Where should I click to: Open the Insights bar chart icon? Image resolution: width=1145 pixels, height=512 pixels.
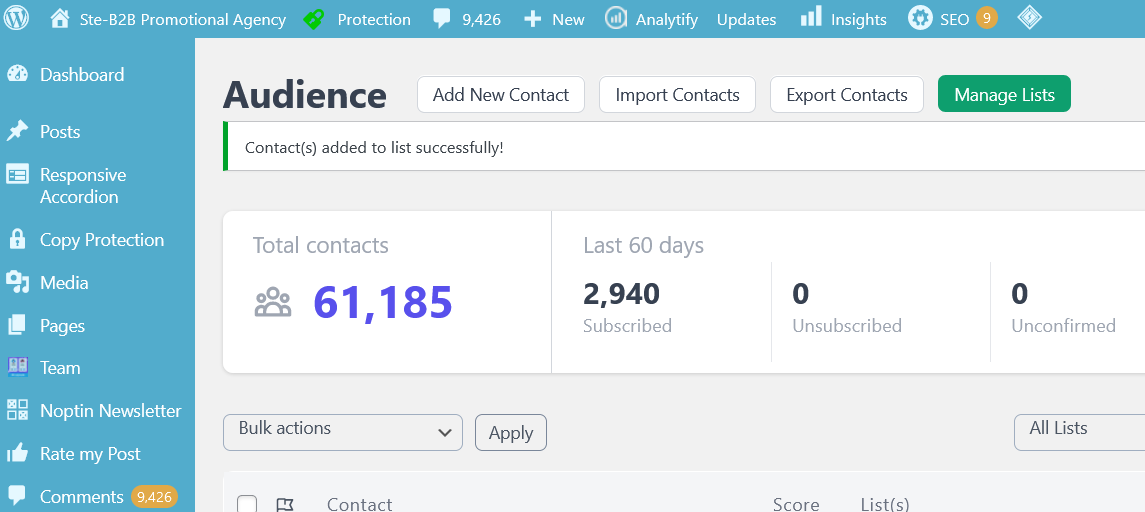point(811,18)
